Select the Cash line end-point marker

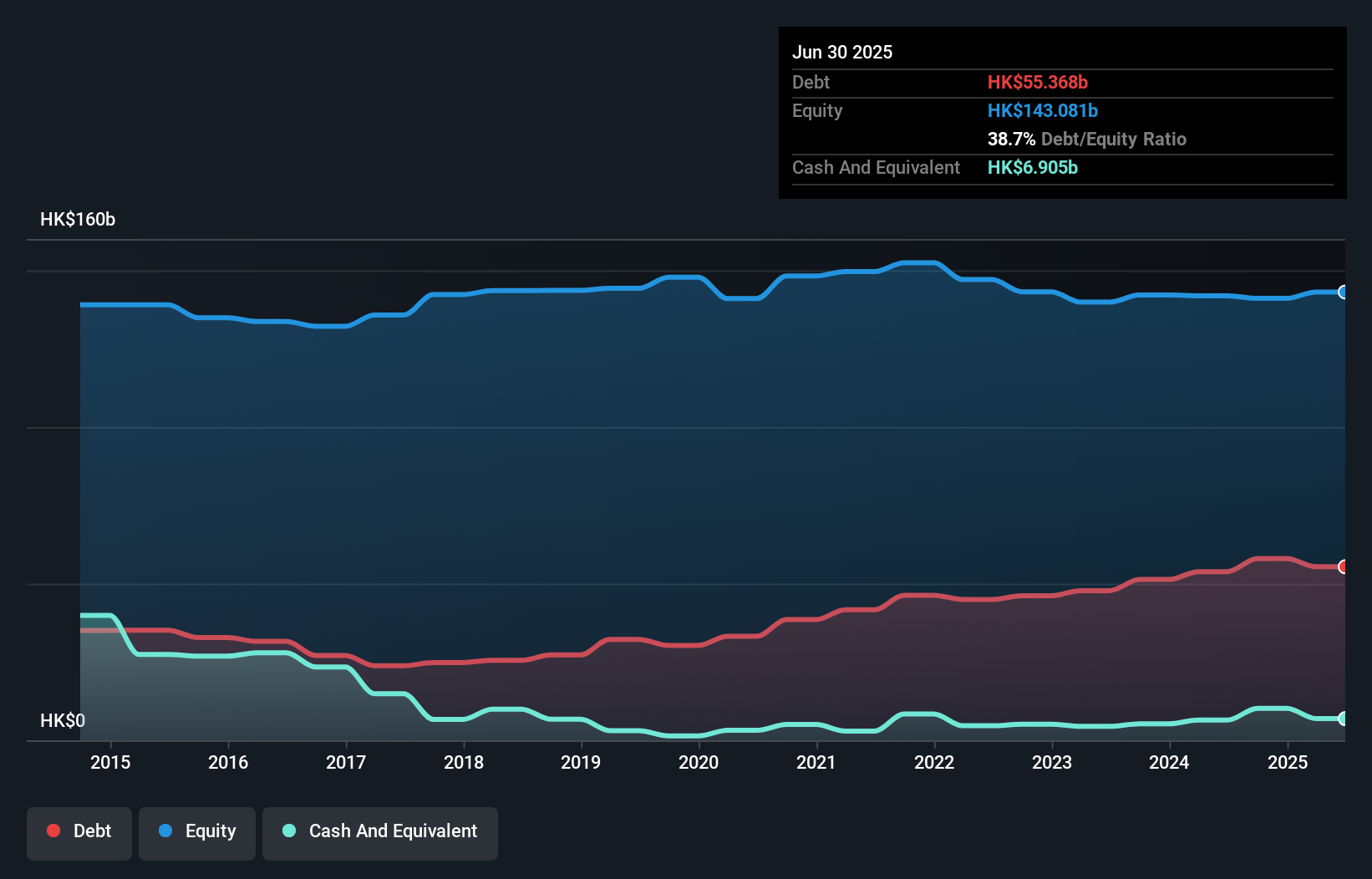pos(1343,719)
